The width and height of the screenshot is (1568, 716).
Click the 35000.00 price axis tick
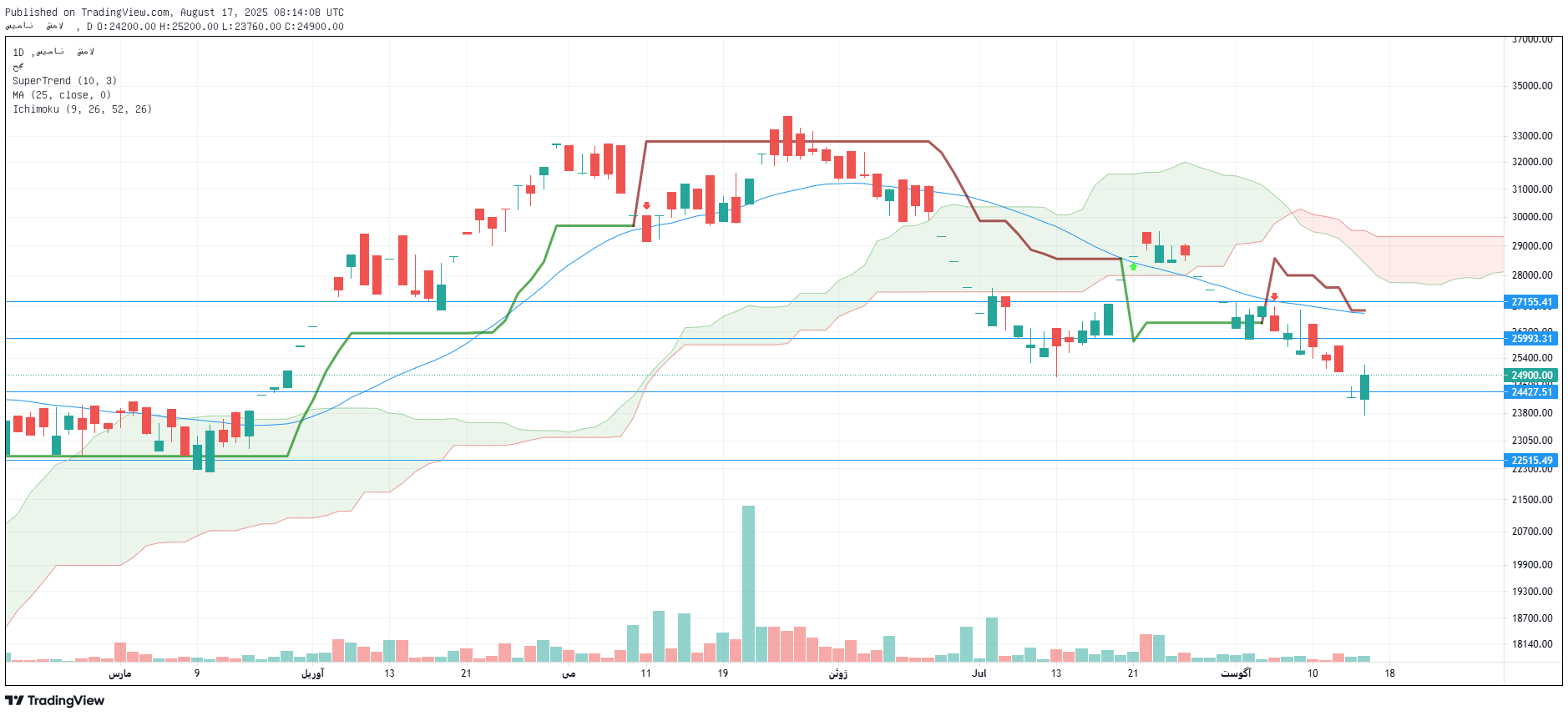(x=1532, y=85)
